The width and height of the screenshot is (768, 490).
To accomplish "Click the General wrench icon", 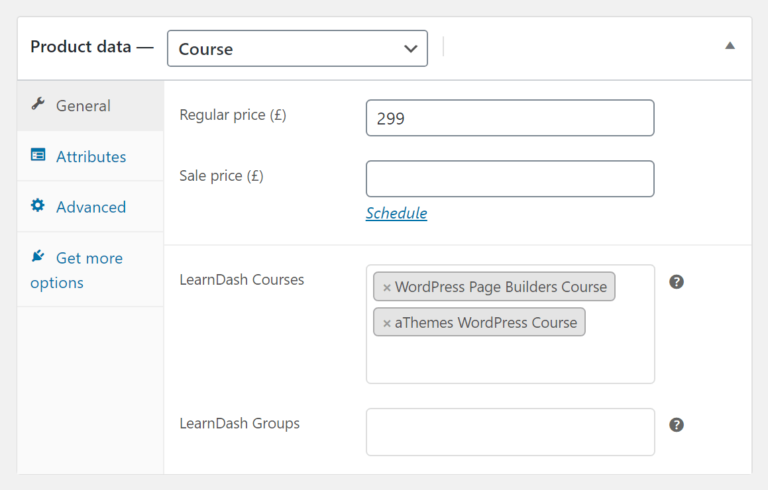I will tap(38, 105).
